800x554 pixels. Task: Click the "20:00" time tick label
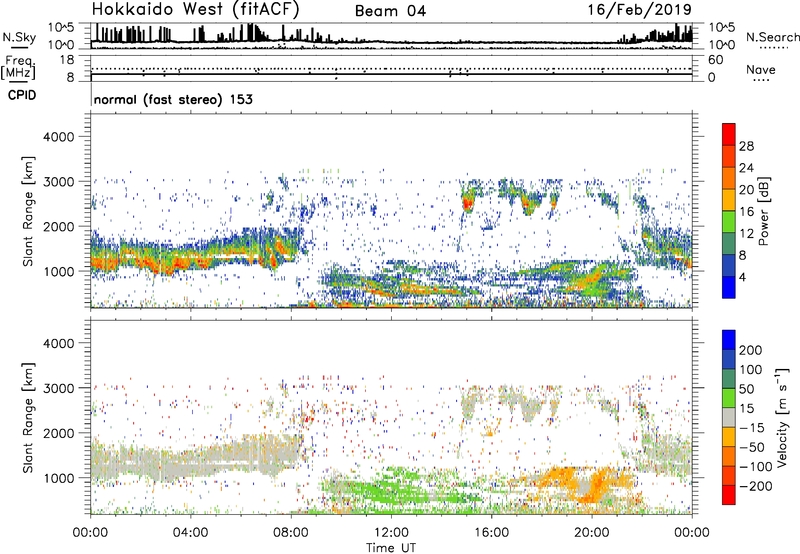[x=592, y=533]
